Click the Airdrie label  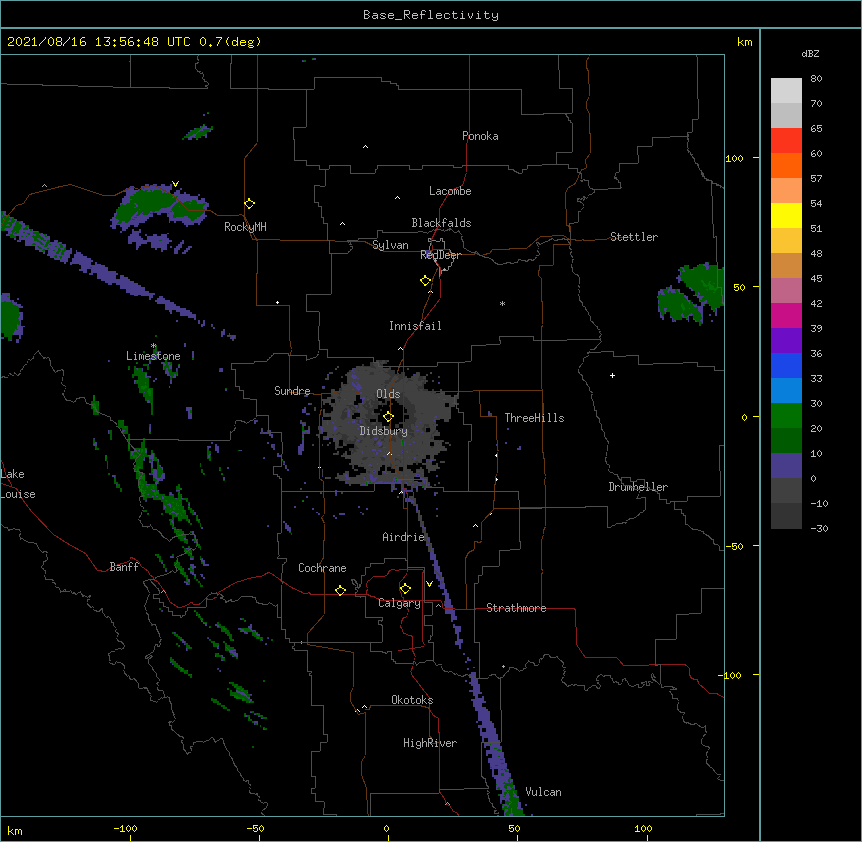[403, 537]
